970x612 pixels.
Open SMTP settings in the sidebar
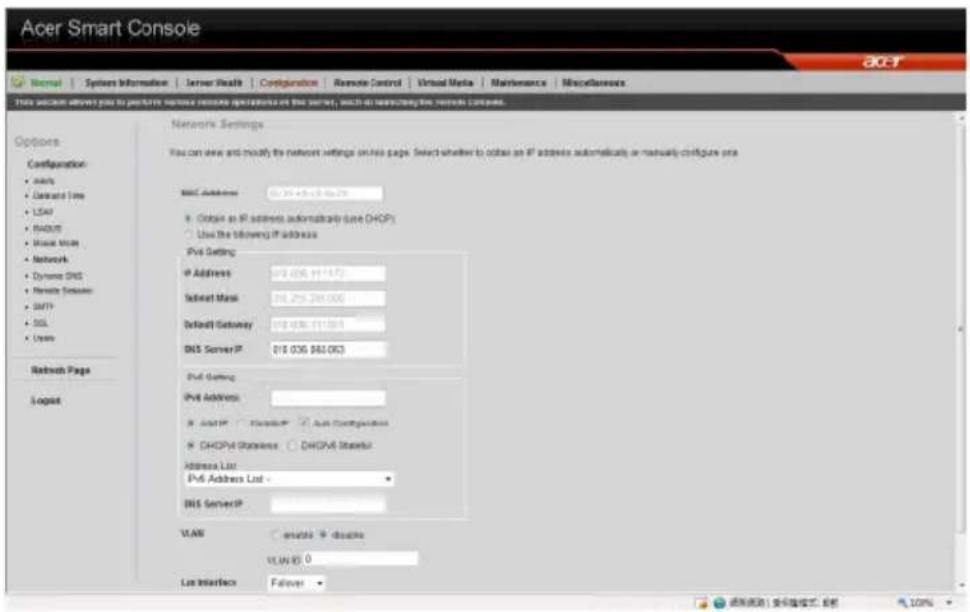(x=43, y=307)
